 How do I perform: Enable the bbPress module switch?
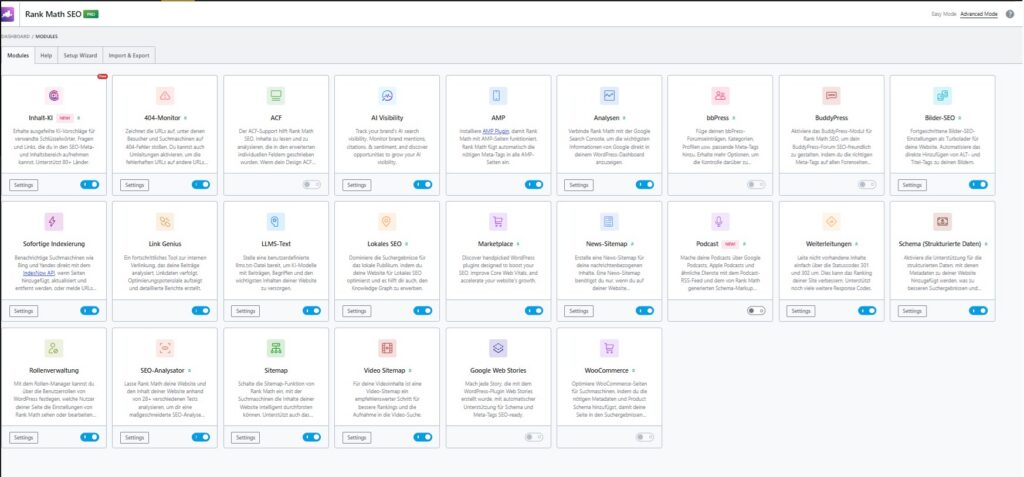tap(756, 185)
